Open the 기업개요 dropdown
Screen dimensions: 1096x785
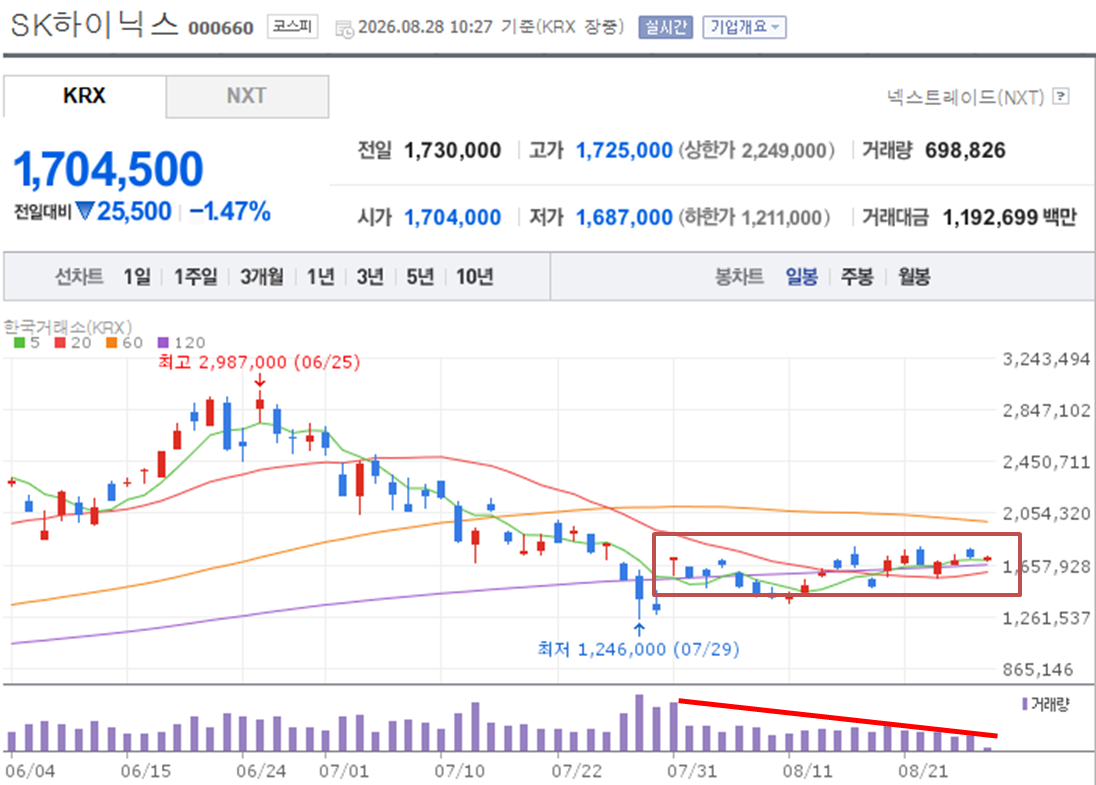744,27
